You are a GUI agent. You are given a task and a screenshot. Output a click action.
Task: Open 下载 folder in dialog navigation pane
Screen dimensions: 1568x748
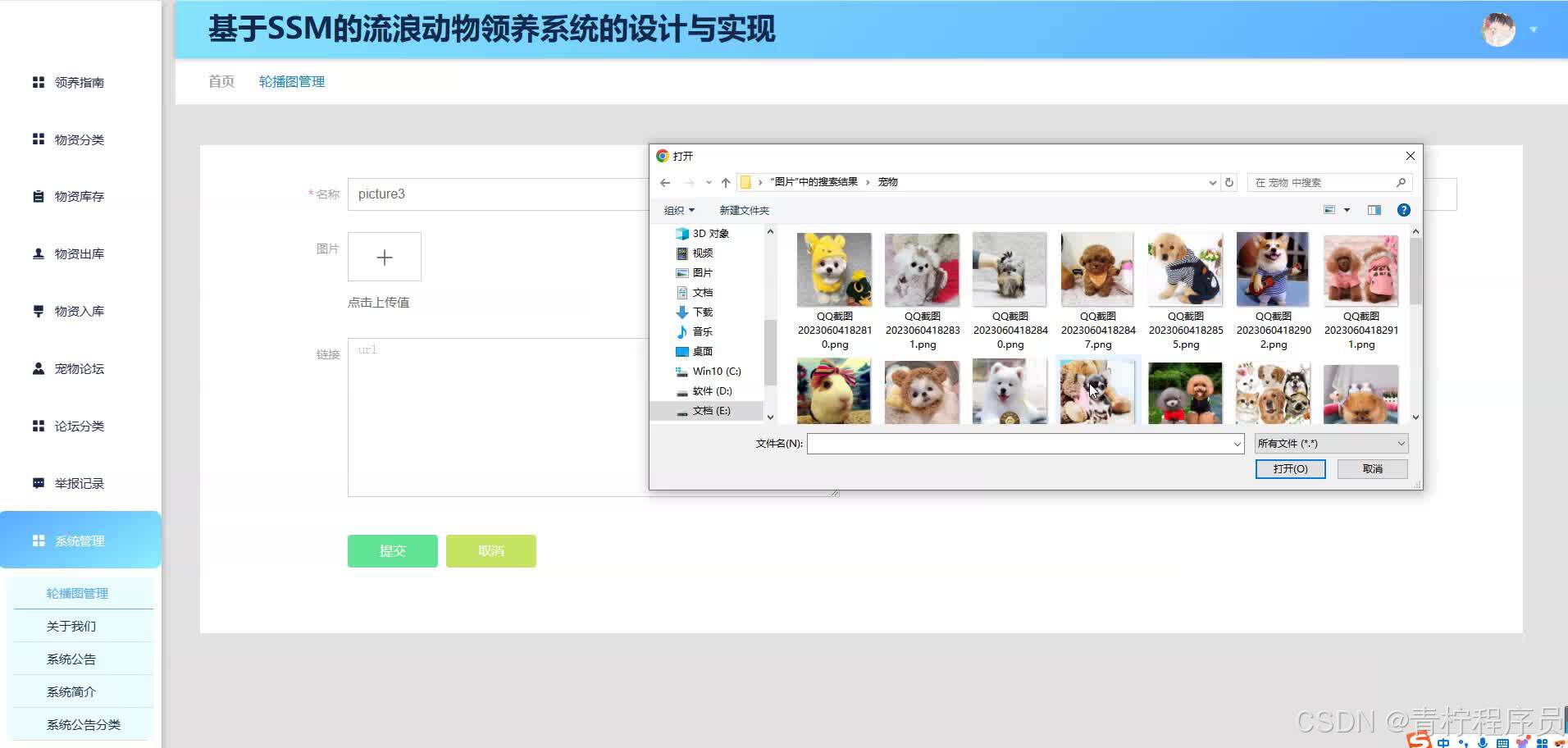[x=703, y=312]
